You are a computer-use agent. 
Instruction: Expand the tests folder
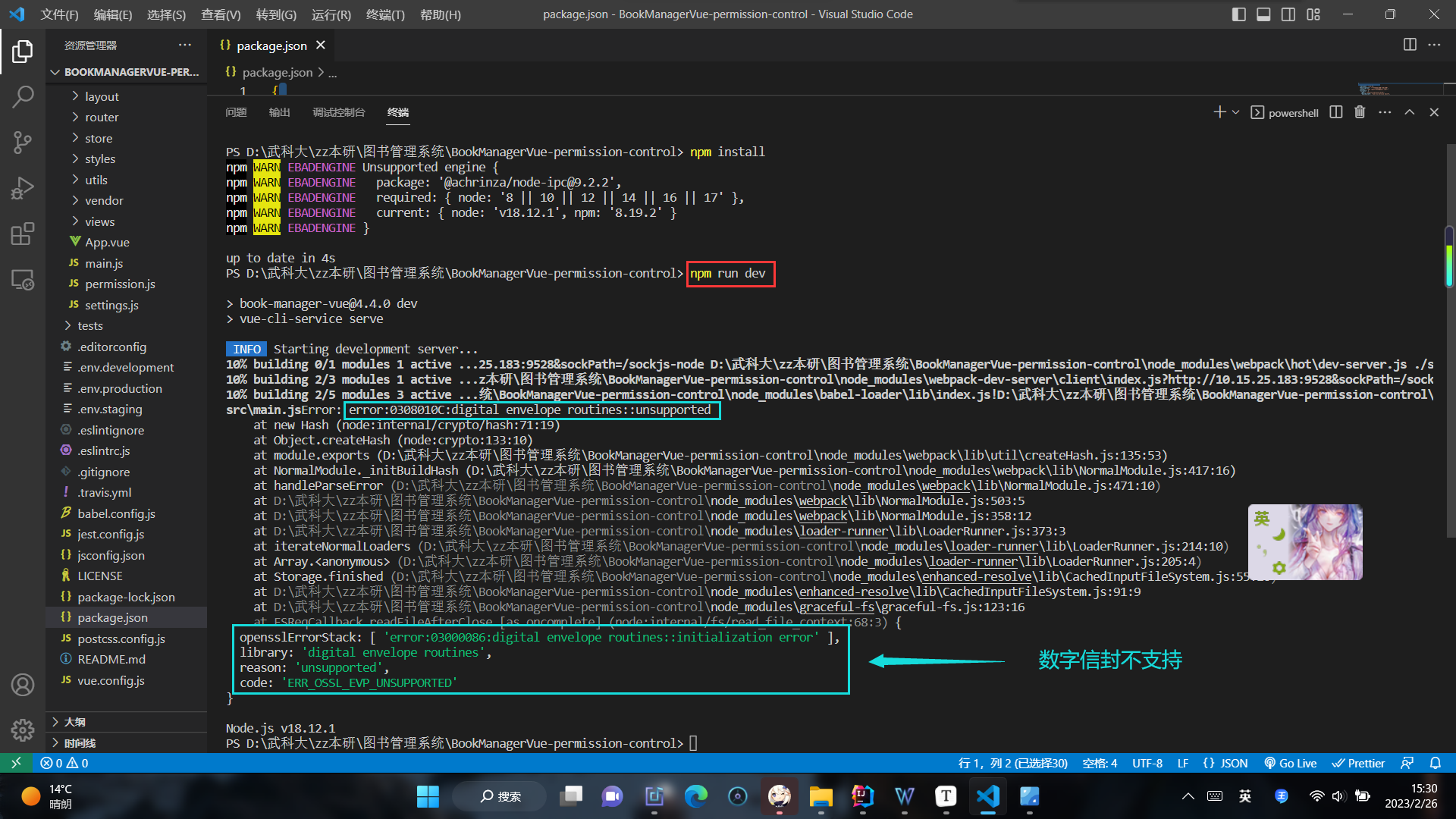point(89,325)
